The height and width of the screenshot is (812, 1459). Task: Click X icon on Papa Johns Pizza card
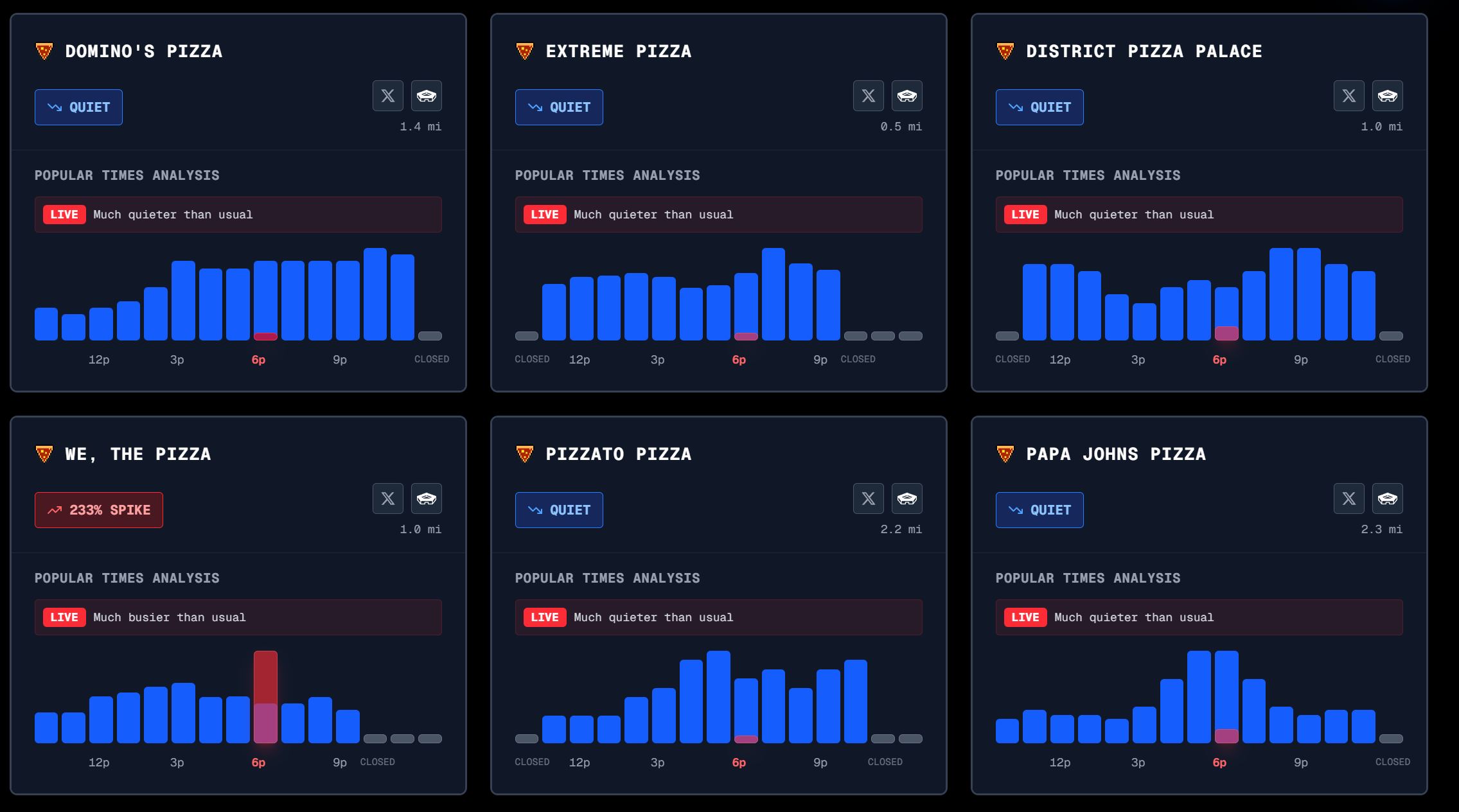1348,499
